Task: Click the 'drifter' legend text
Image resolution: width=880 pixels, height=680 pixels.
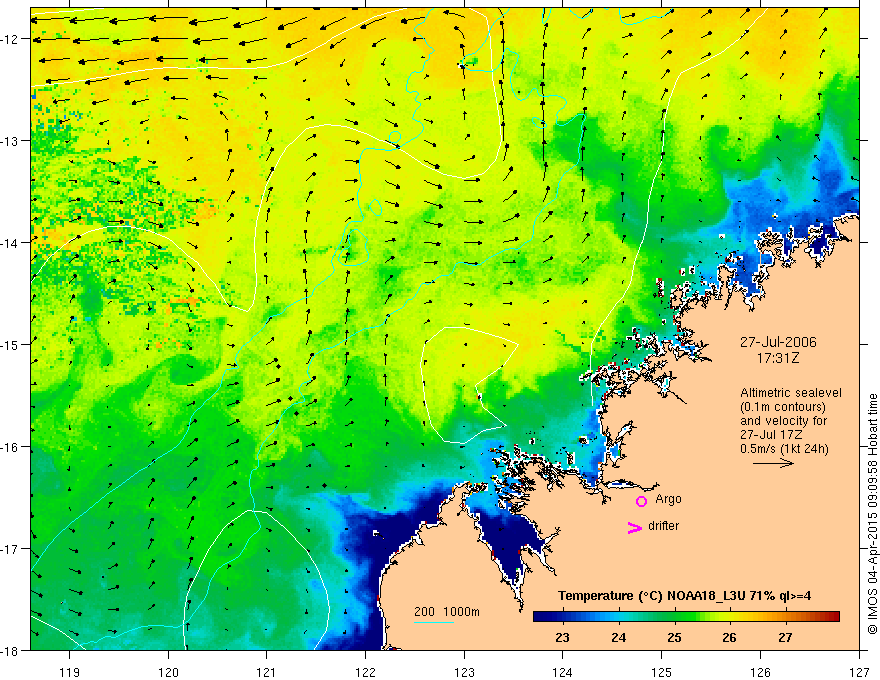Action: click(663, 526)
